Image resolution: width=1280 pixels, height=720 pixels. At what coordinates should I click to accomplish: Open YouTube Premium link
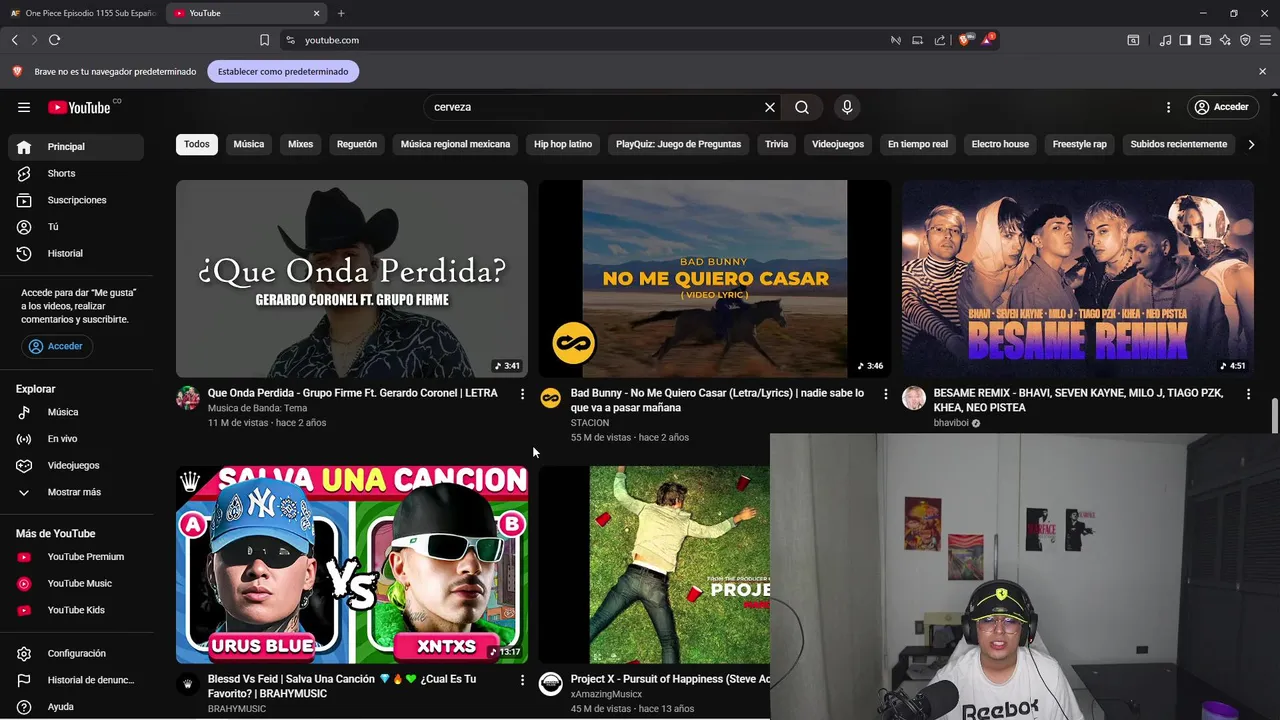76,557
